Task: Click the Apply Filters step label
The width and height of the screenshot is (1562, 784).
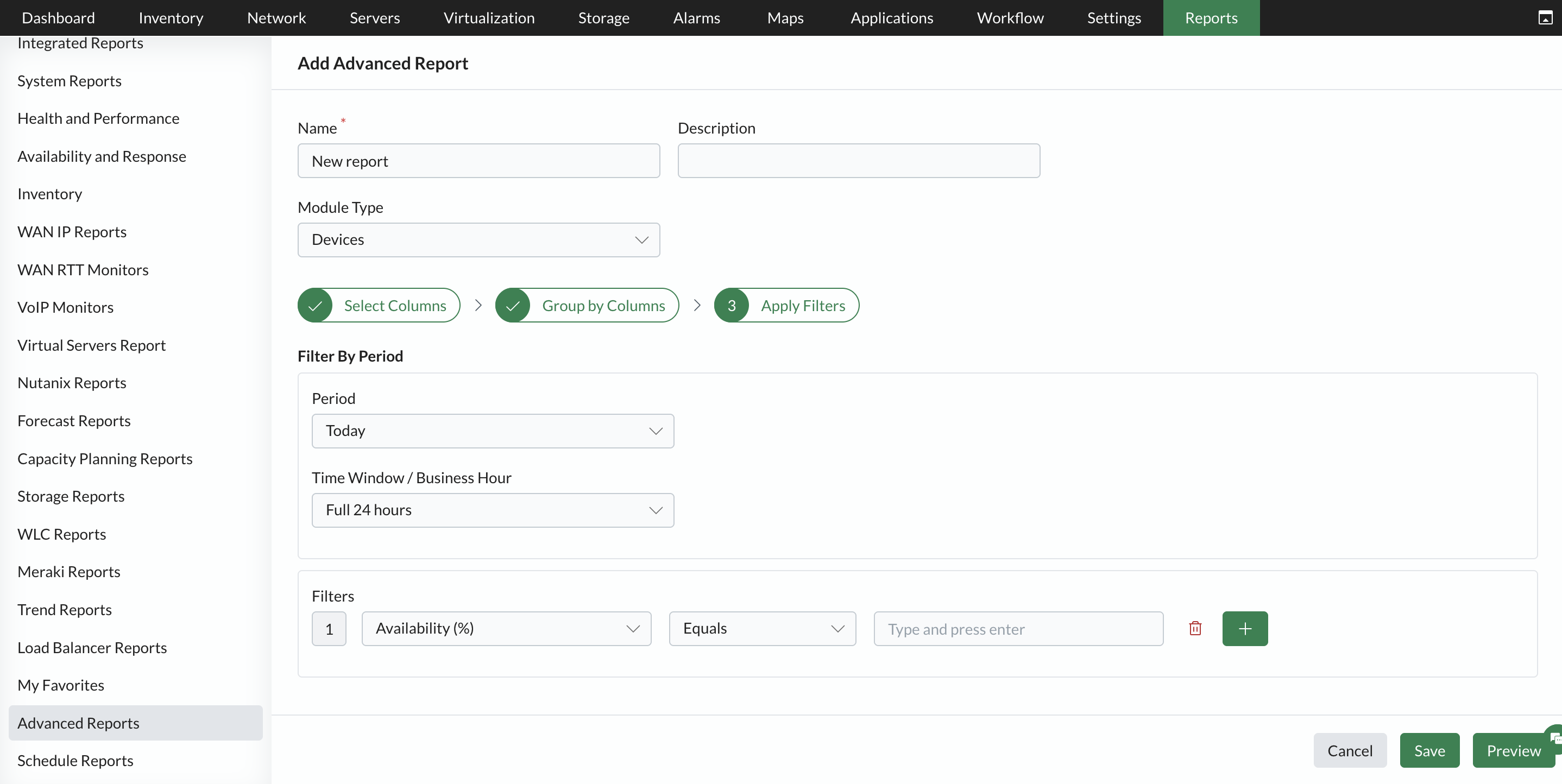Action: pos(803,305)
